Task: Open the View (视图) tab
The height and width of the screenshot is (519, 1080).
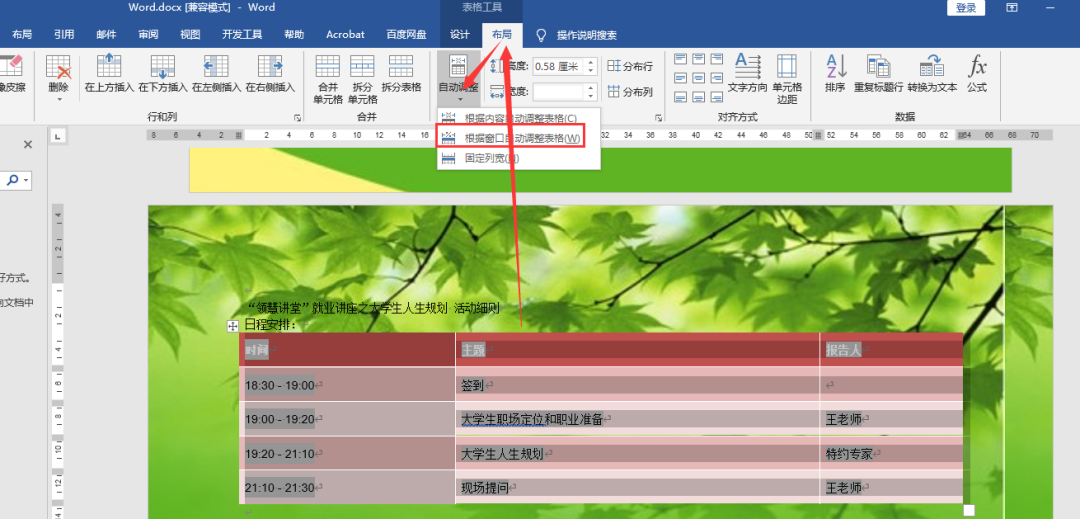Action: coord(190,34)
